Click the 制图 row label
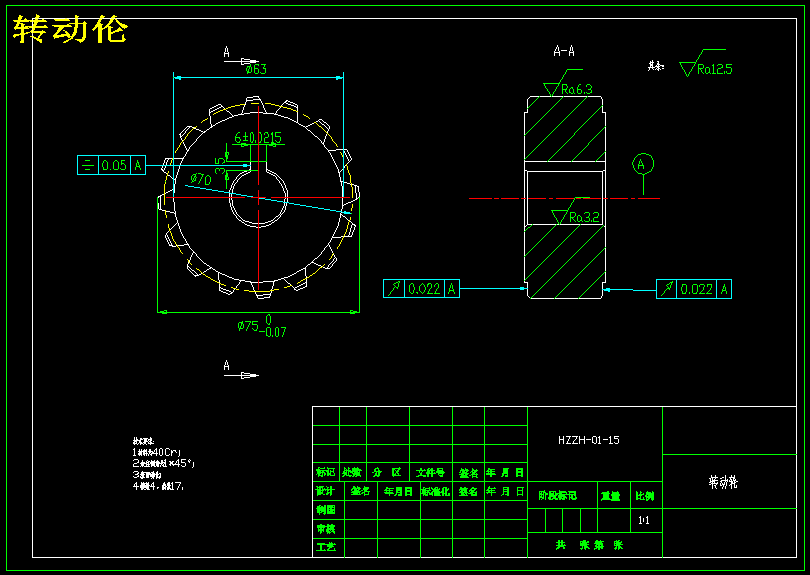The height and width of the screenshot is (575, 810). (326, 510)
